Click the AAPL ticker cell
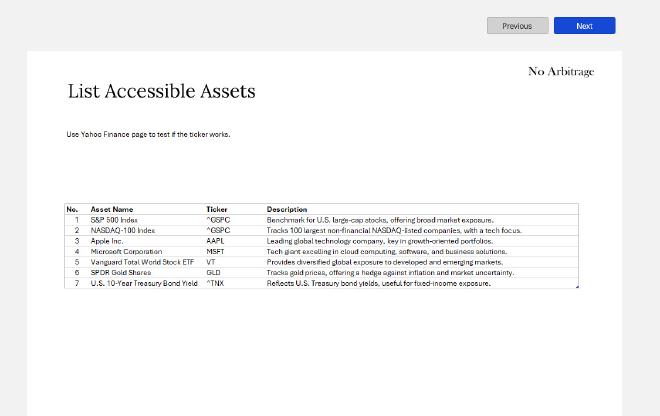Viewport: 660px width, 416px height. point(216,241)
